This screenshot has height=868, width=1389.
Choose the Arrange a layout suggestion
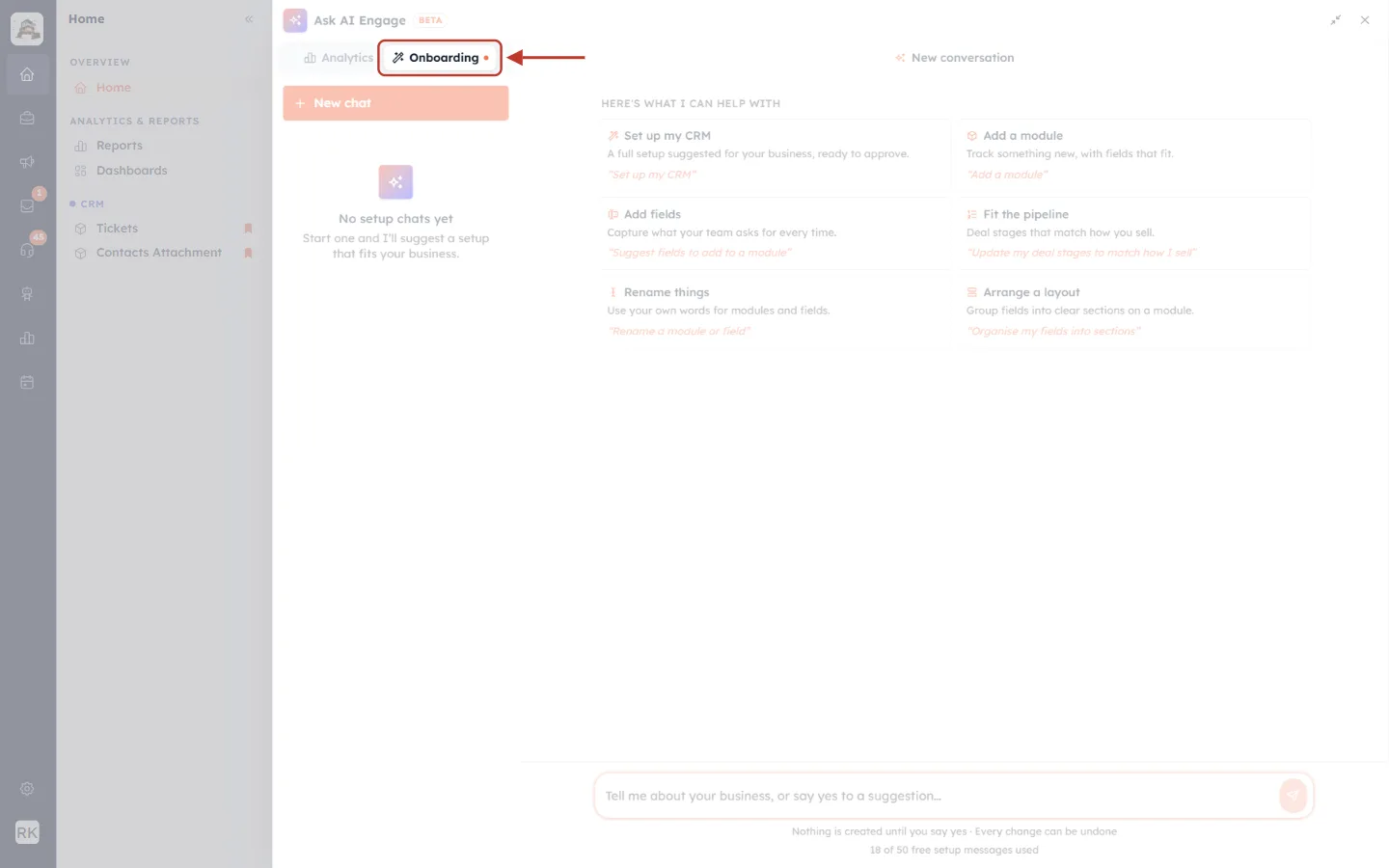point(1134,312)
